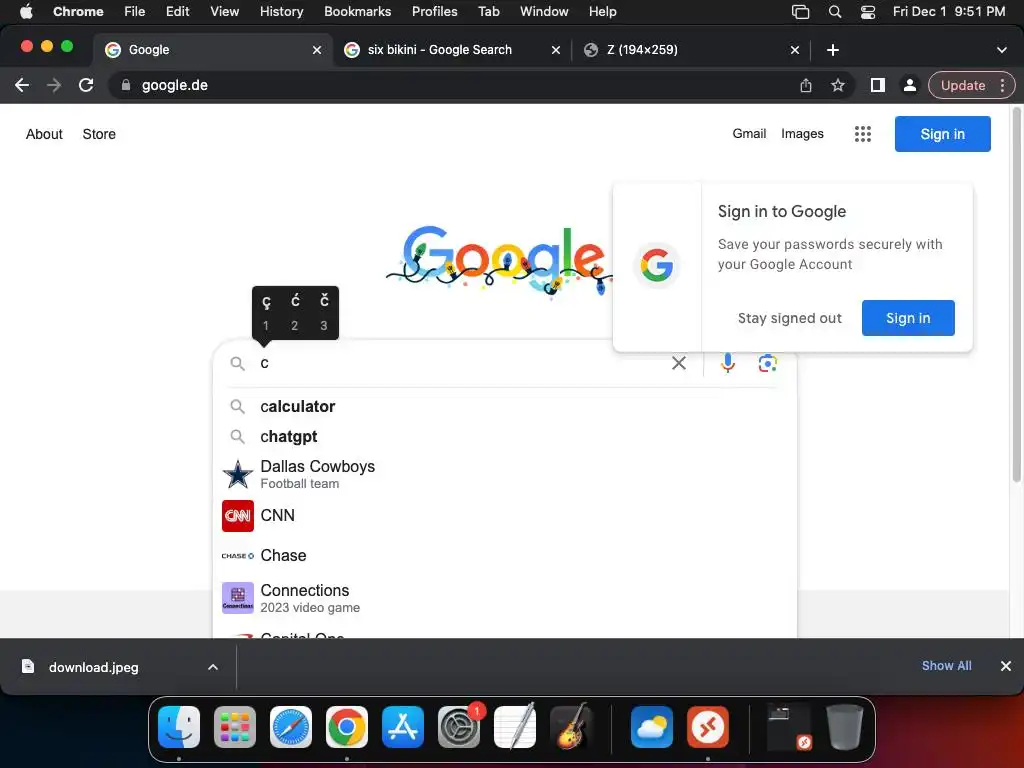Click the Update button in toolbar
Image resolution: width=1024 pixels, height=768 pixels.
click(x=963, y=85)
